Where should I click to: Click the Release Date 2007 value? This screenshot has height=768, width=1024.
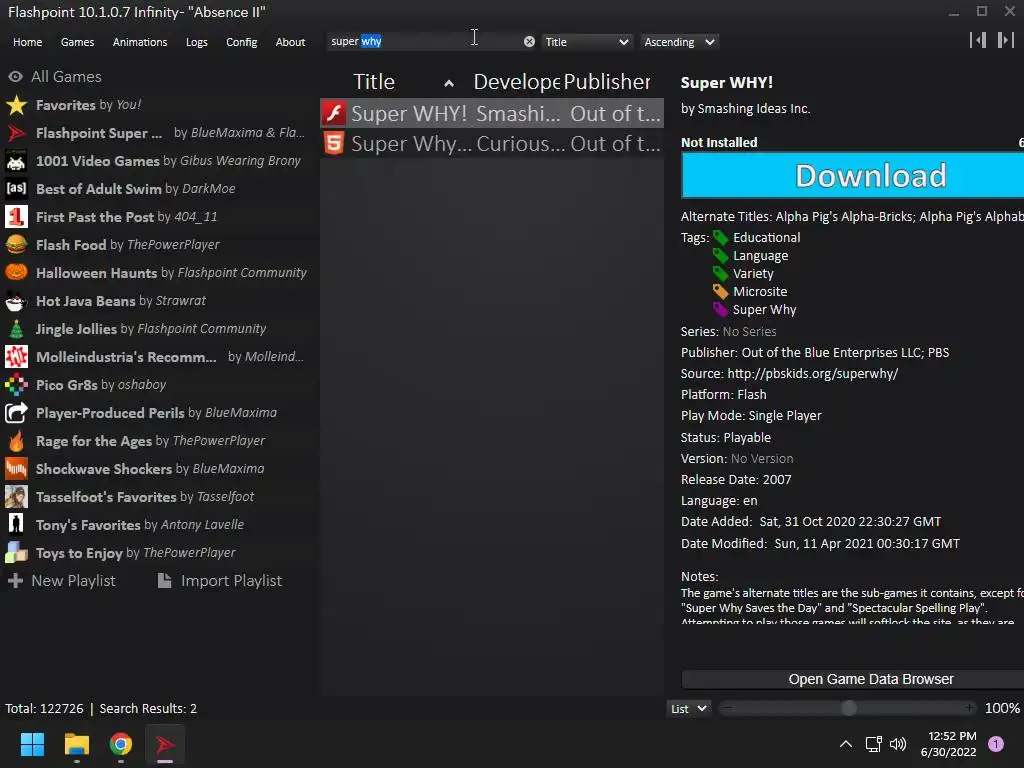[x=776, y=479]
